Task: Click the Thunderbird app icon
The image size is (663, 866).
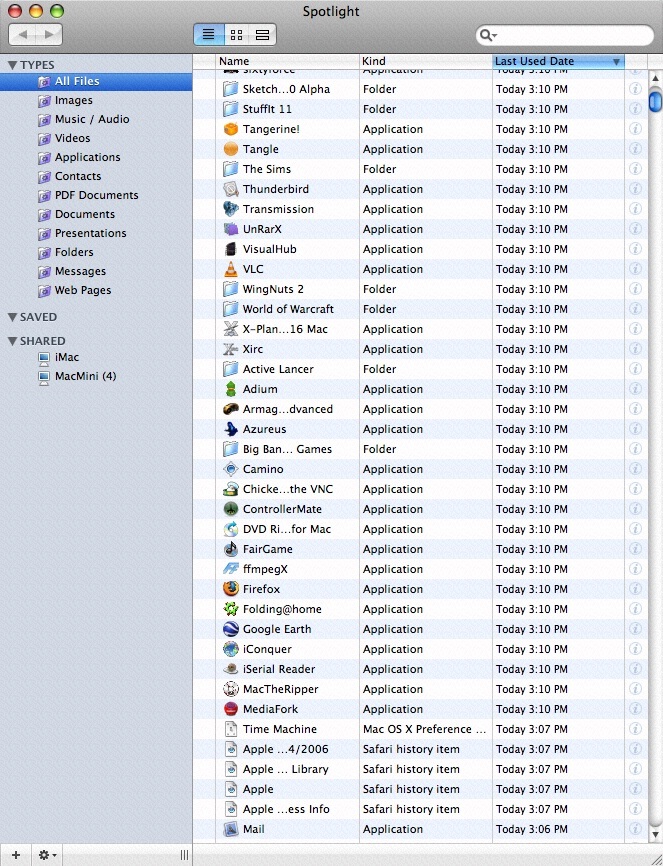Action: click(230, 189)
